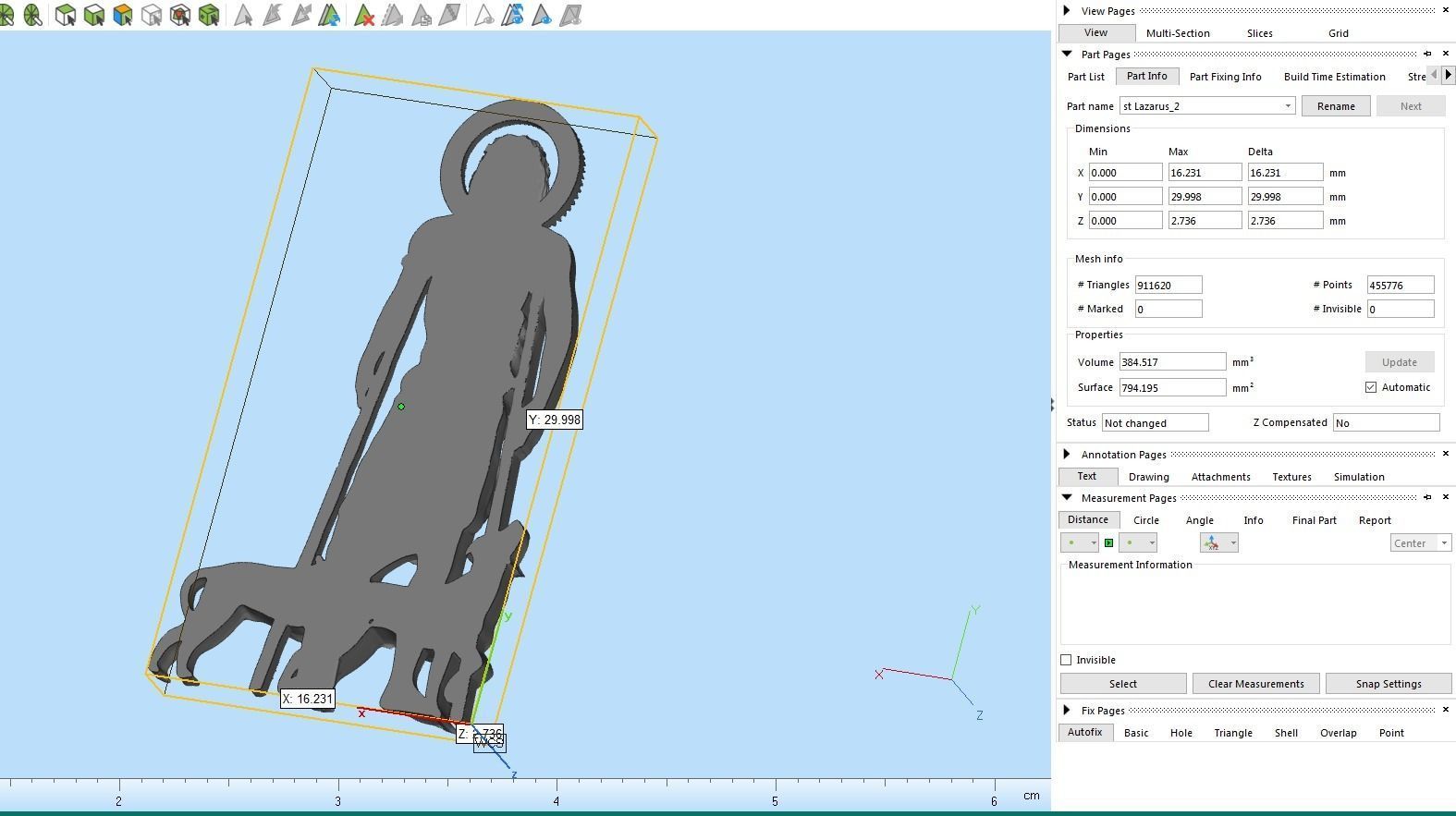Switch to the Overlap fix tab
This screenshot has height=816, width=1456.
pyautogui.click(x=1338, y=733)
